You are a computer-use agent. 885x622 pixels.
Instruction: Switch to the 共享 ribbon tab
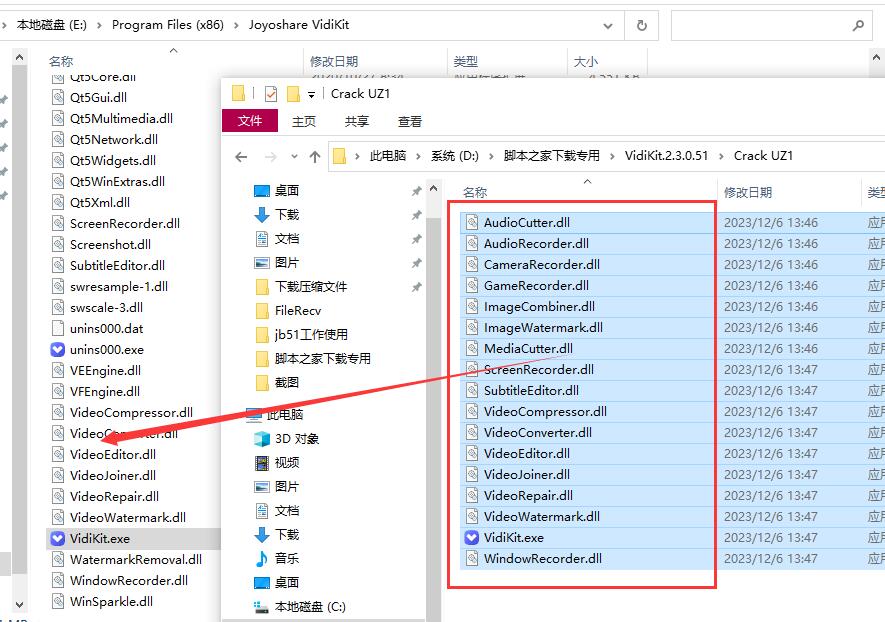pos(357,121)
